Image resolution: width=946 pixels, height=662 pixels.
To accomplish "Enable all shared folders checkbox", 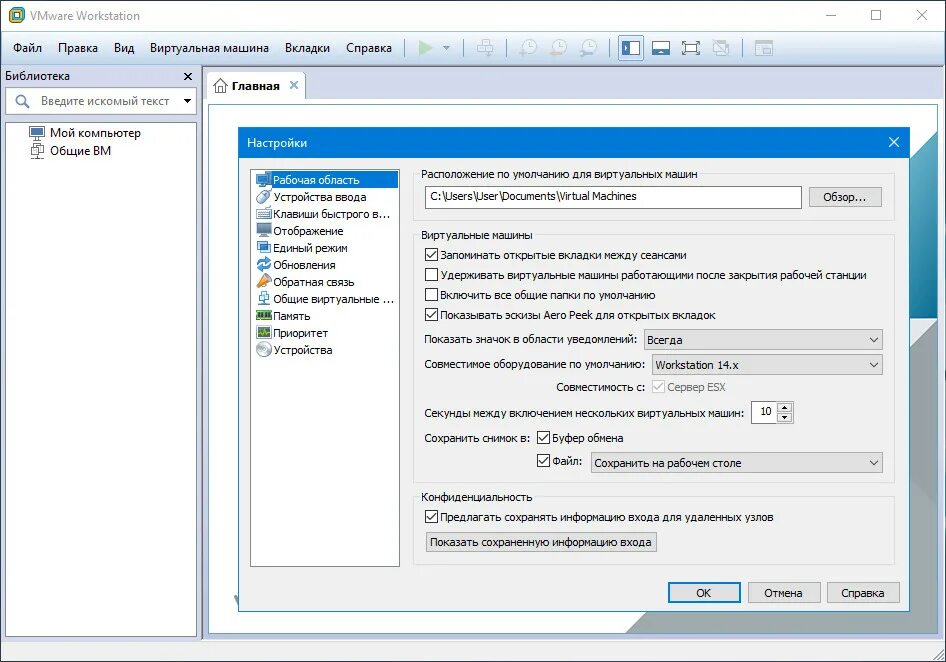I will pyautogui.click(x=433, y=293).
